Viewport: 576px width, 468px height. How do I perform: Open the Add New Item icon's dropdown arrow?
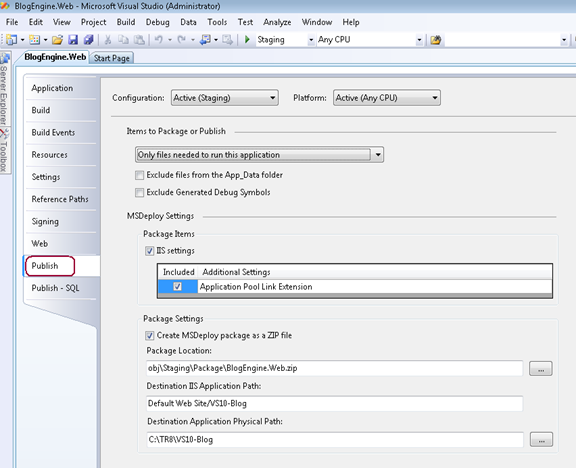point(46,40)
